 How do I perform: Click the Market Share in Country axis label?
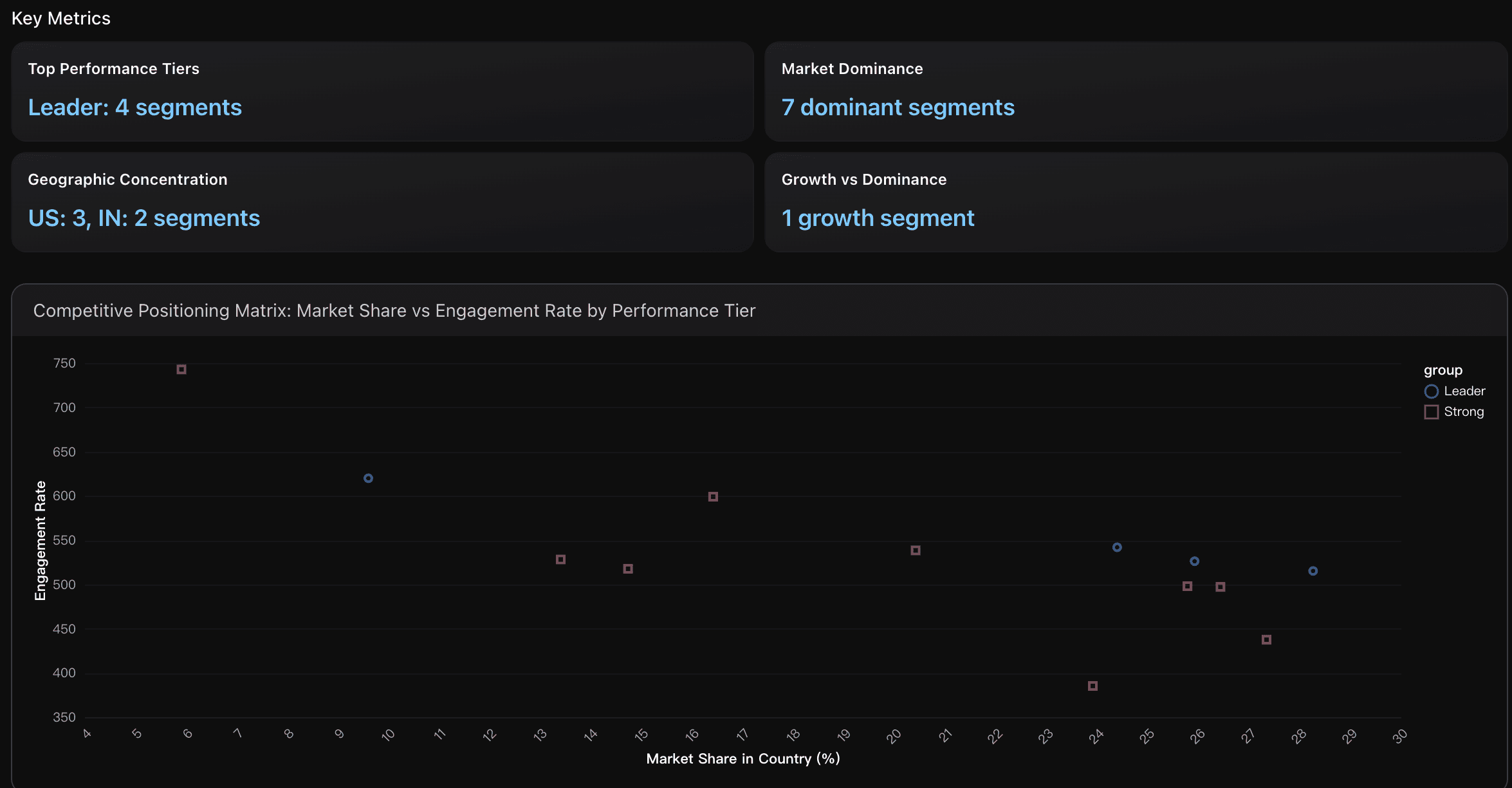tap(743, 759)
